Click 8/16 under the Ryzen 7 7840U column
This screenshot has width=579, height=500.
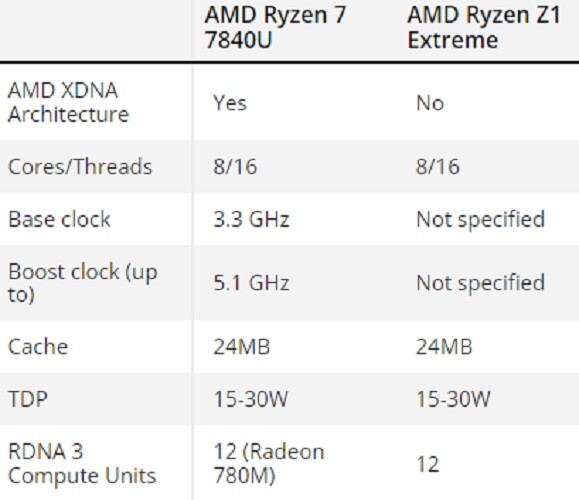coord(235,167)
